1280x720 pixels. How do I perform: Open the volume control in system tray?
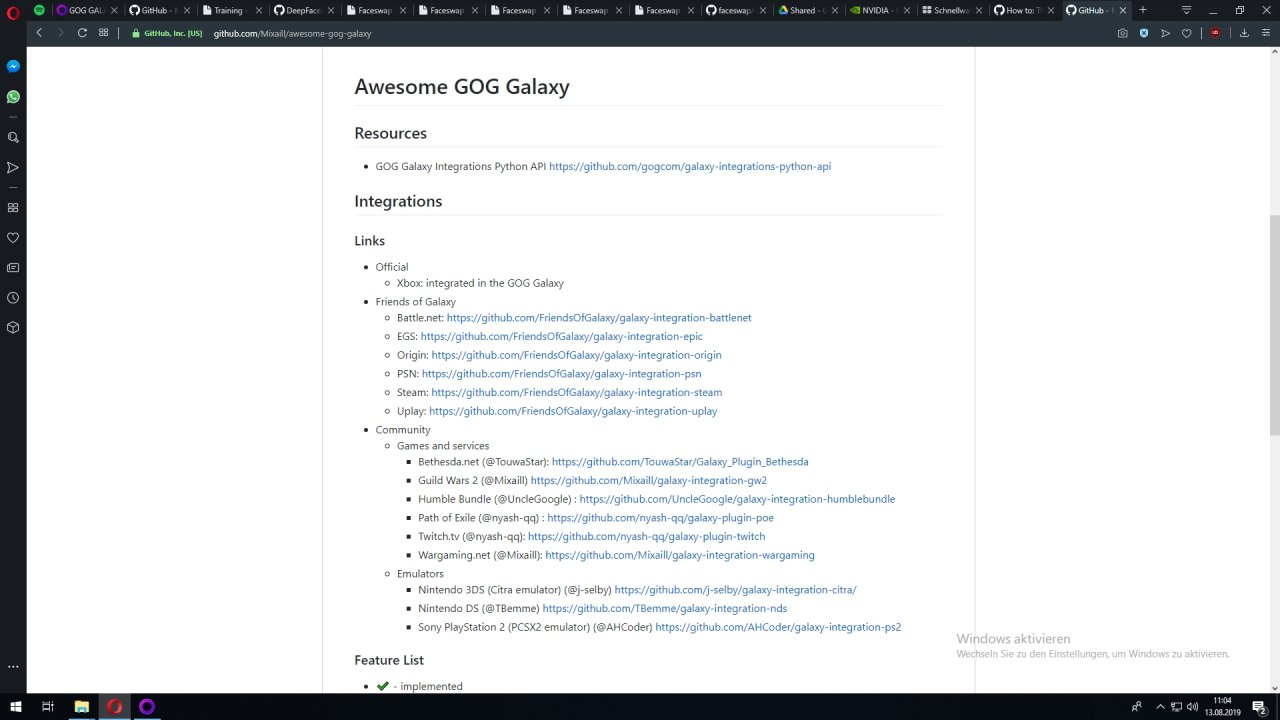click(x=1192, y=707)
